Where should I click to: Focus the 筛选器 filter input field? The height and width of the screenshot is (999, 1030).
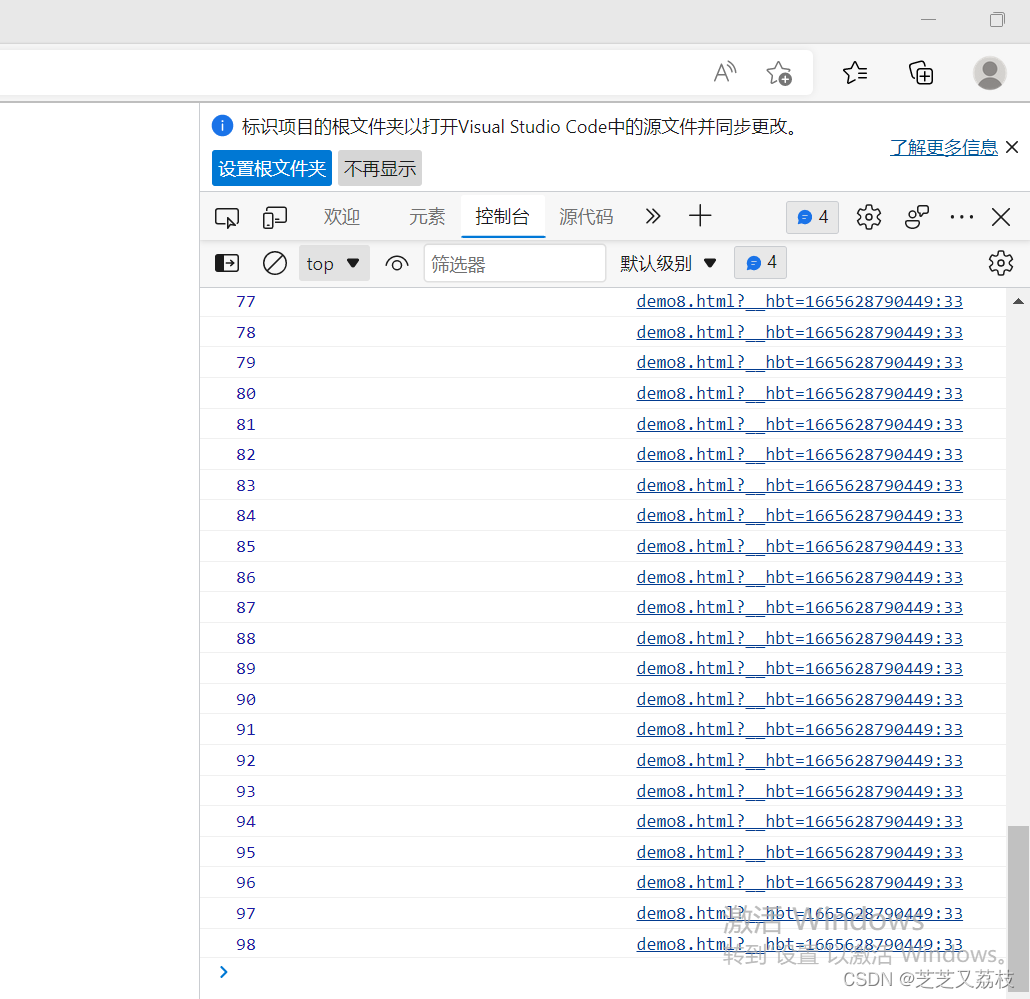[514, 263]
